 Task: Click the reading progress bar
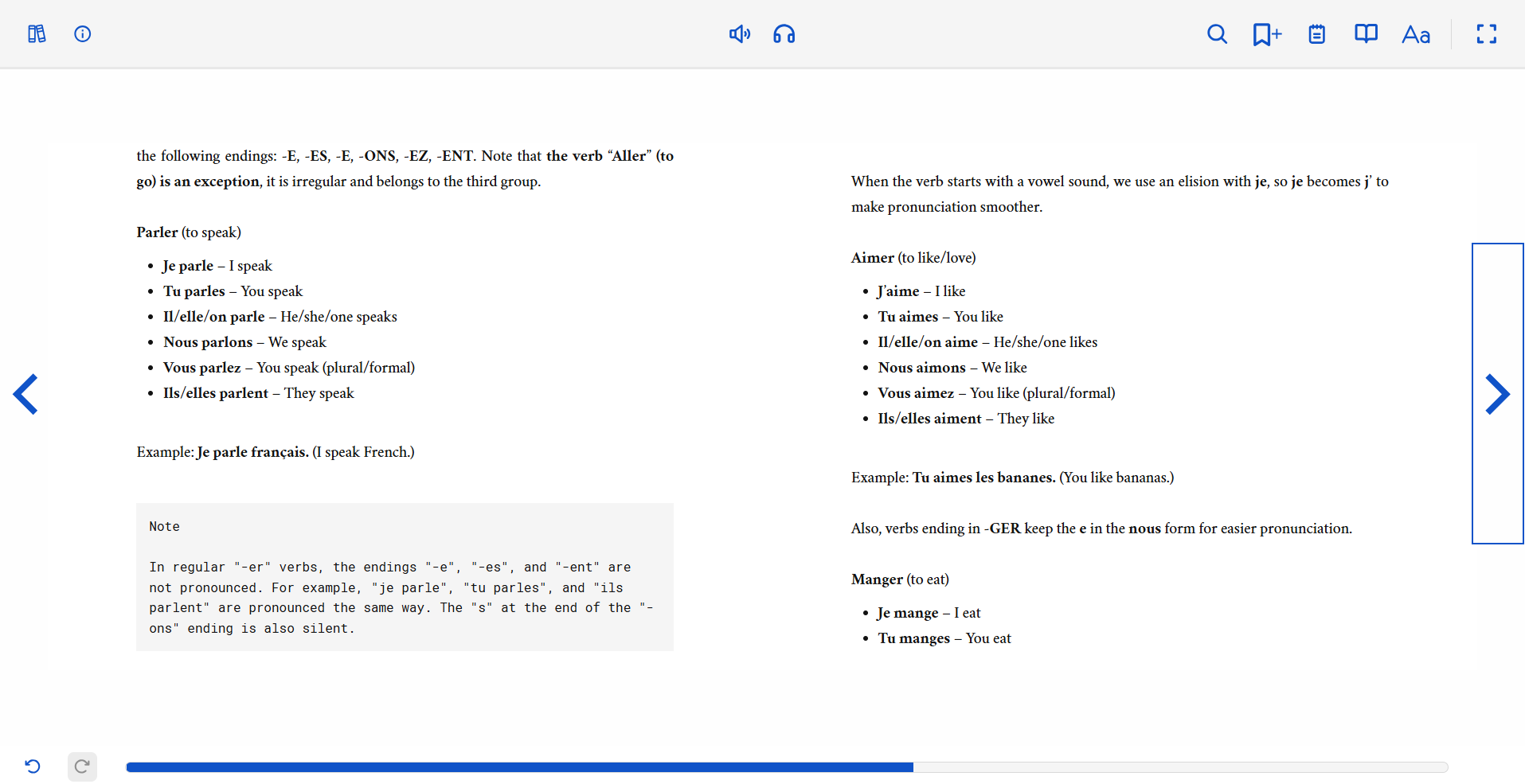click(787, 767)
